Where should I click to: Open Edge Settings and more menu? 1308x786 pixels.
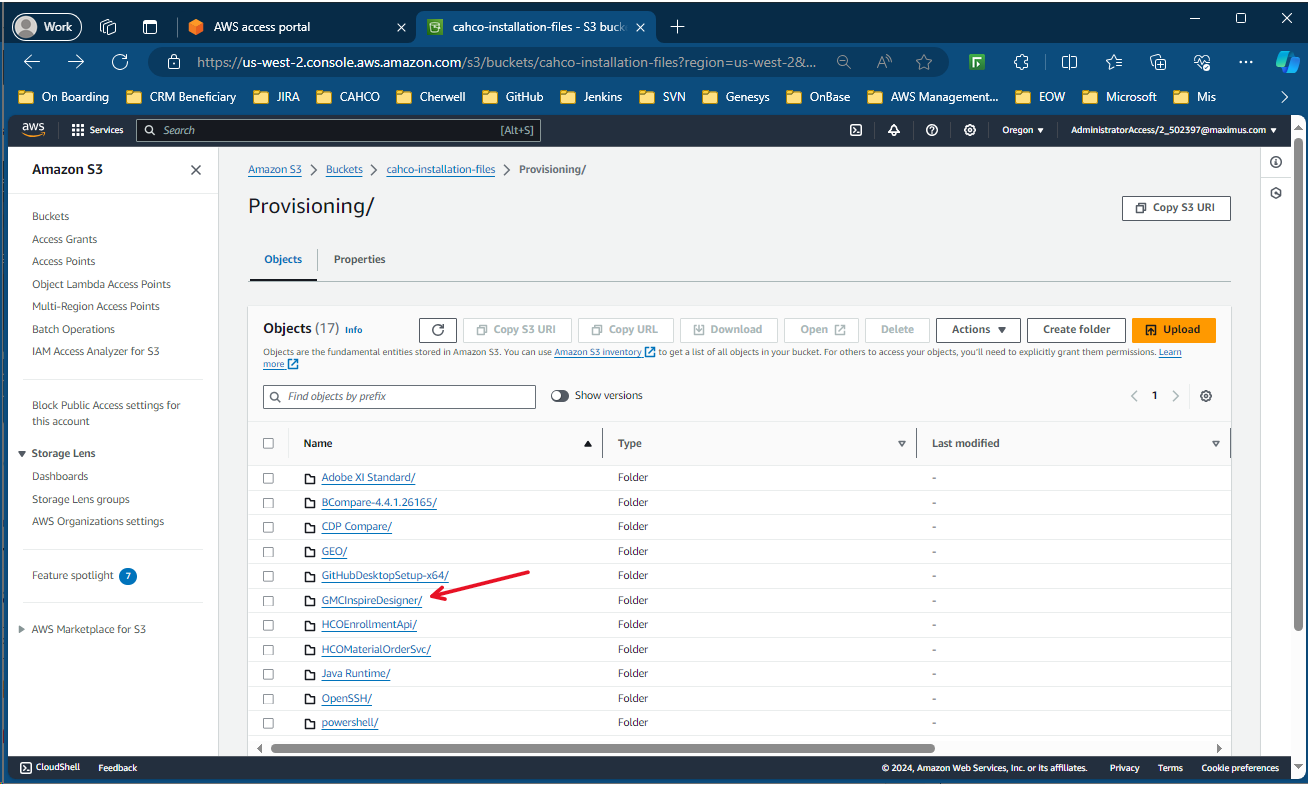[x=1246, y=62]
